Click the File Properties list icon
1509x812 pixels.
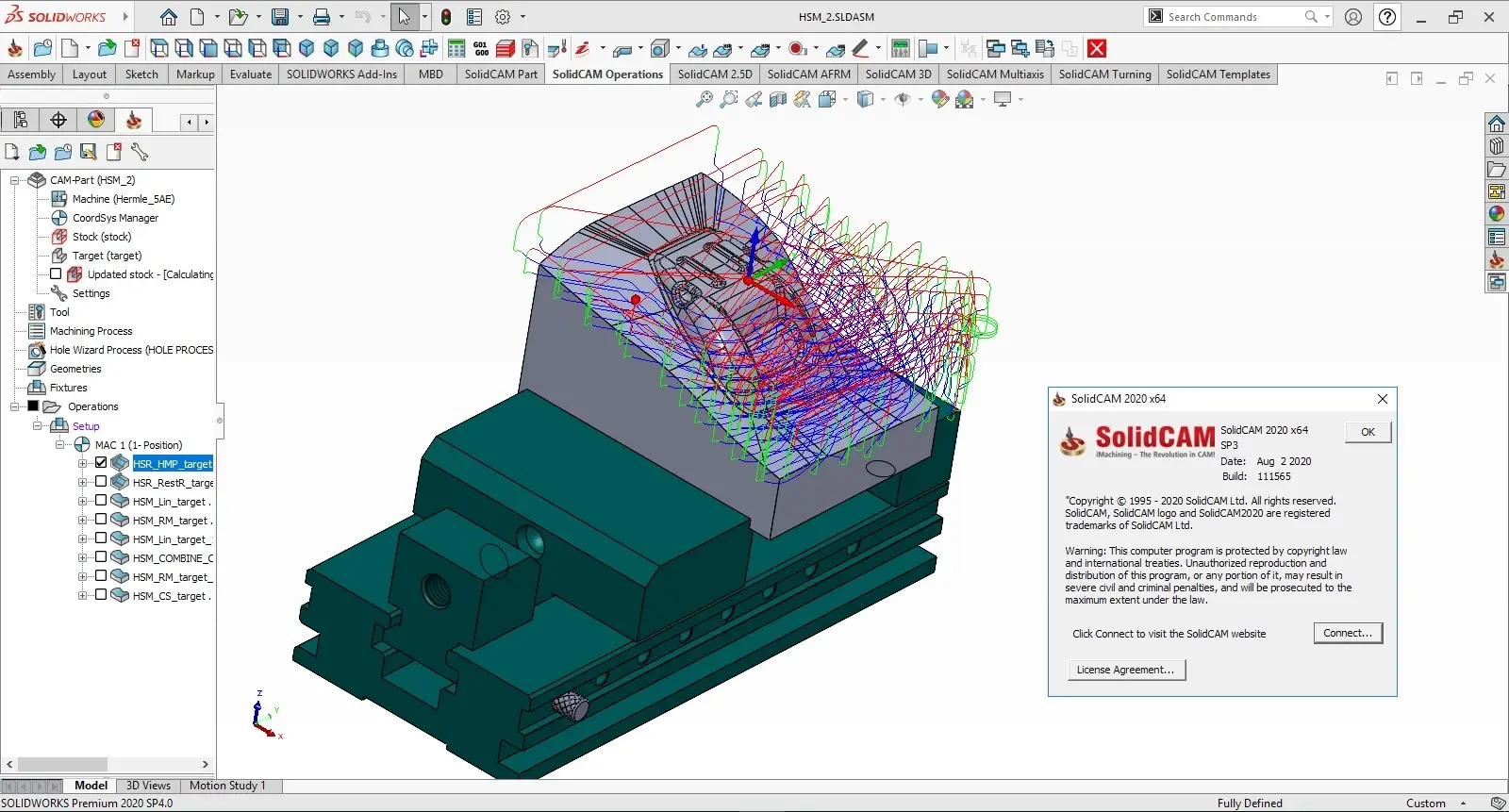pos(474,17)
